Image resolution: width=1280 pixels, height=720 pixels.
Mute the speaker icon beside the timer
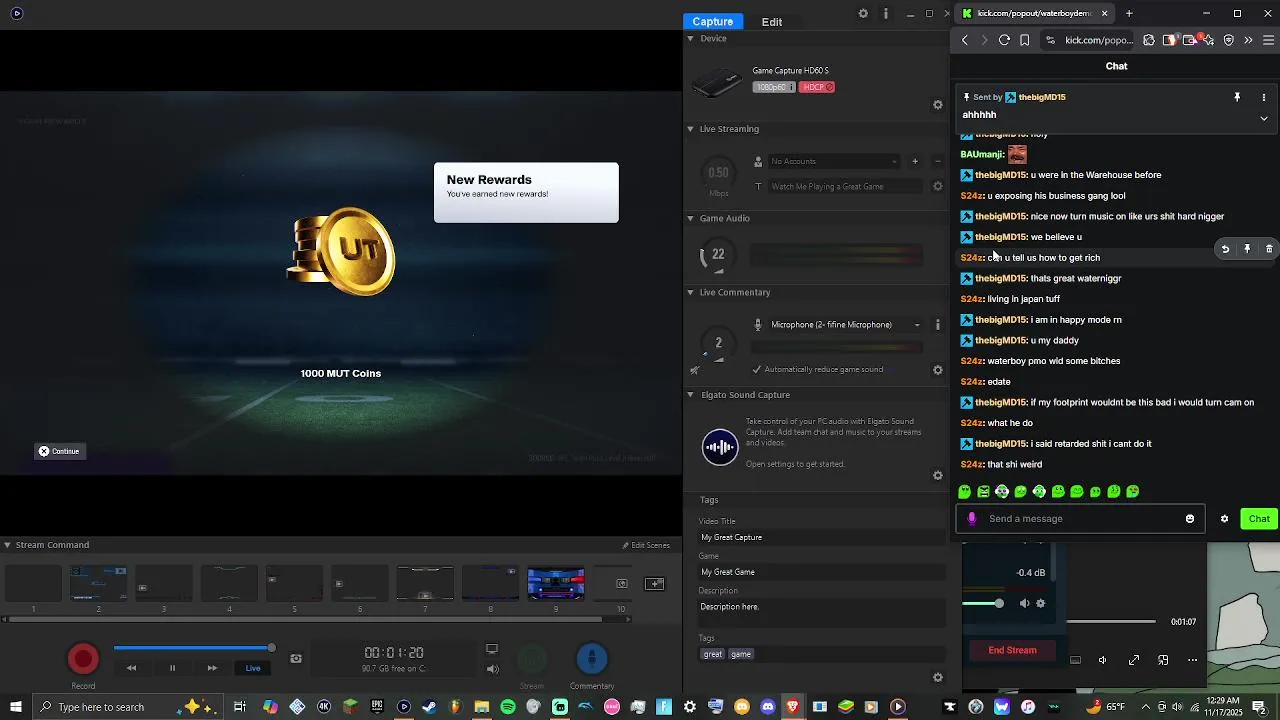[x=492, y=669]
